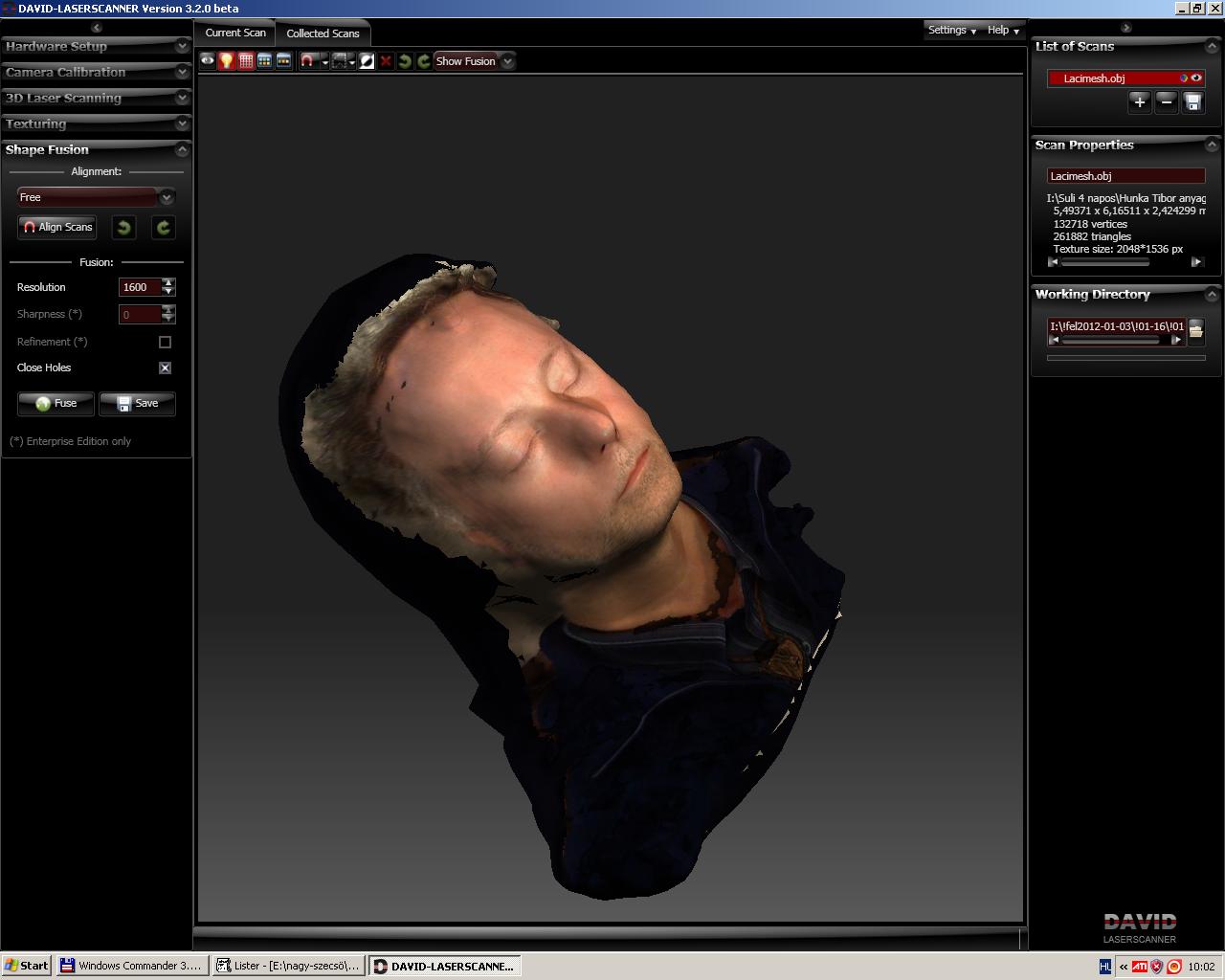Click the red X delete icon

click(386, 61)
